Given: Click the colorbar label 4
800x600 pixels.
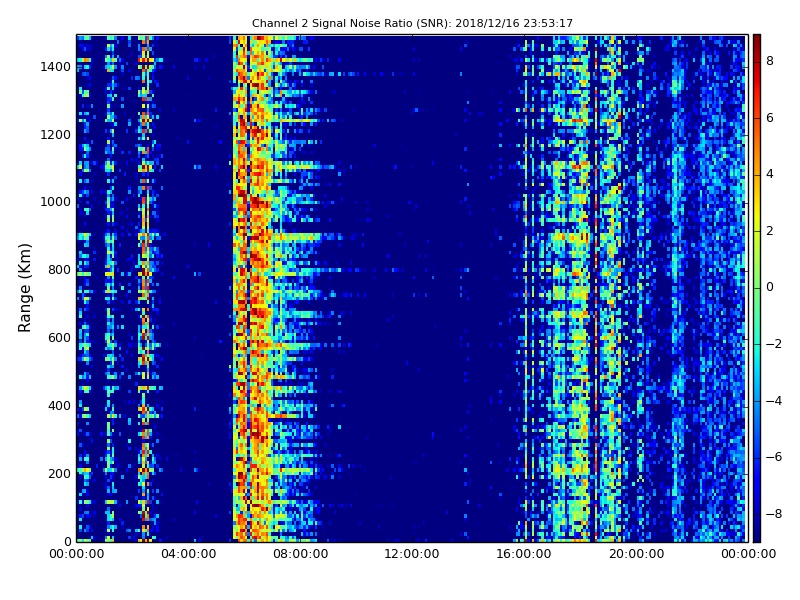Looking at the screenshot, I should [770, 174].
